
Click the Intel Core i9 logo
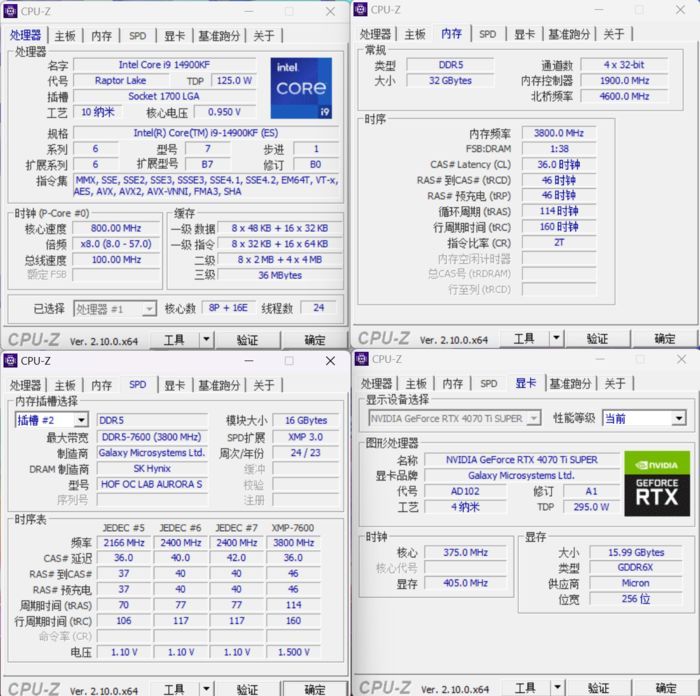click(301, 88)
